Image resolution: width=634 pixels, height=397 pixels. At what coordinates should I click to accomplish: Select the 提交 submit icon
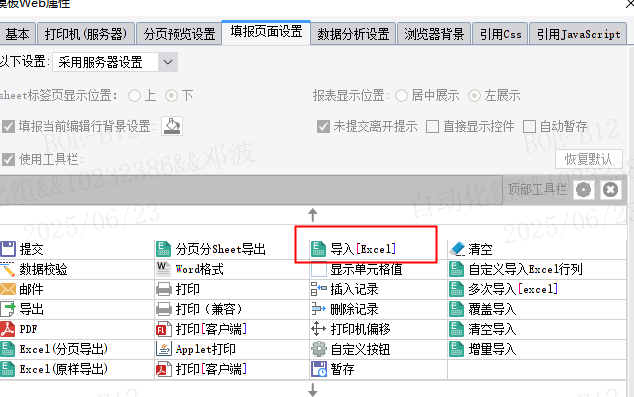(x=7, y=249)
